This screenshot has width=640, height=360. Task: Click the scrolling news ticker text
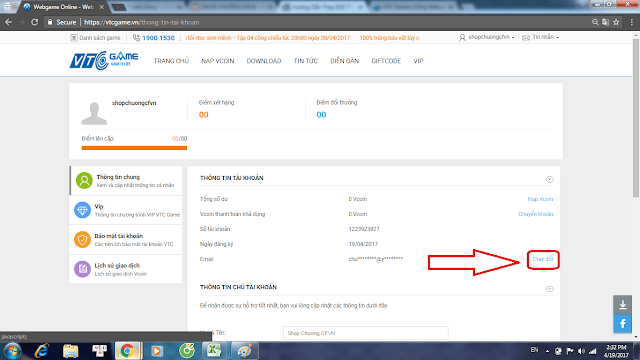coord(302,38)
